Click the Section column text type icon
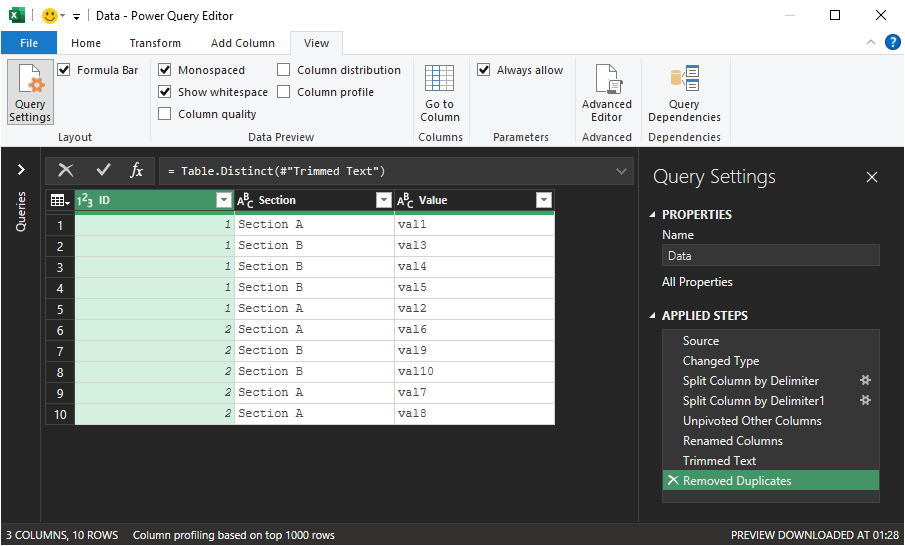The height and width of the screenshot is (546, 905). pyautogui.click(x=245, y=200)
